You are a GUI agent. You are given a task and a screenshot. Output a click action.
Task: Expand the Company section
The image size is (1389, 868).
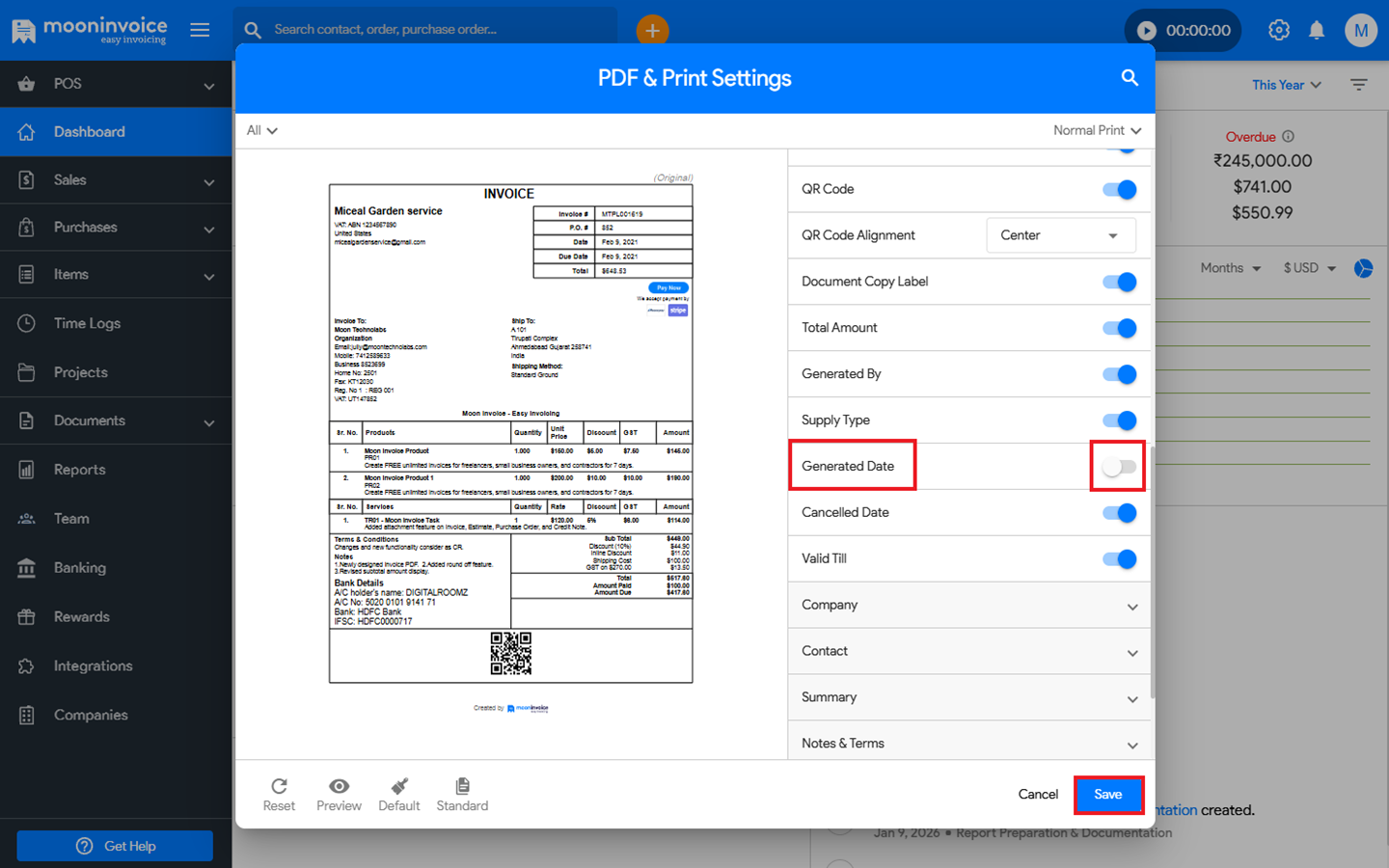968,606
